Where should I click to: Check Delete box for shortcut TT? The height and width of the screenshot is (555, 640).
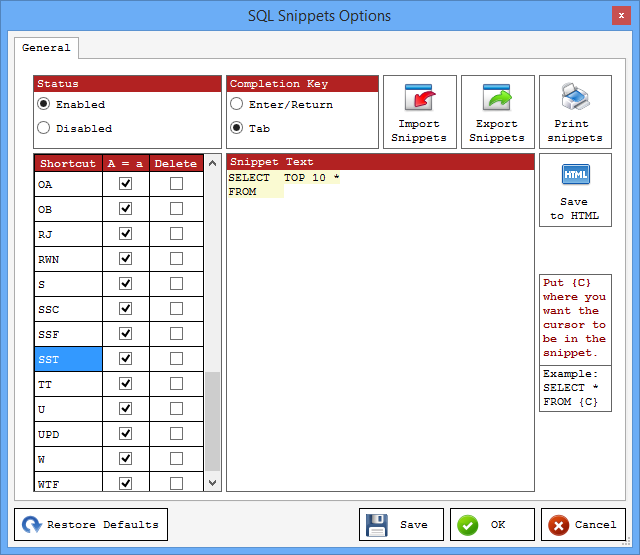[x=176, y=384]
